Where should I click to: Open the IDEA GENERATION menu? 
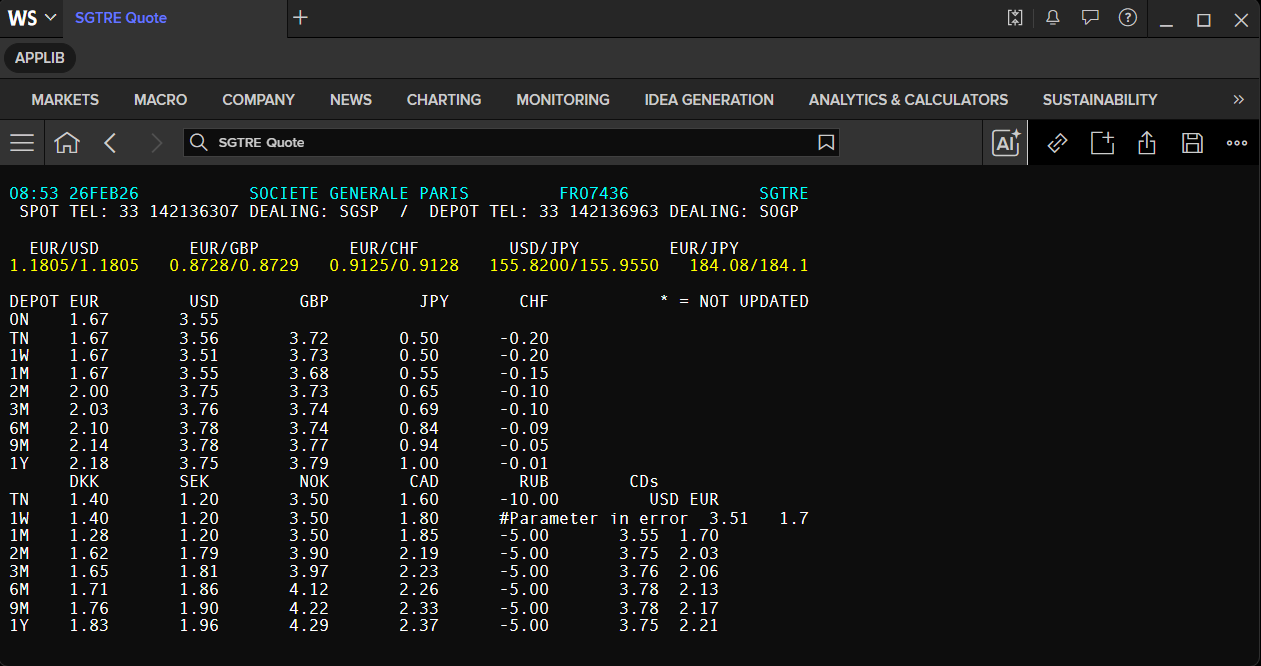point(709,100)
